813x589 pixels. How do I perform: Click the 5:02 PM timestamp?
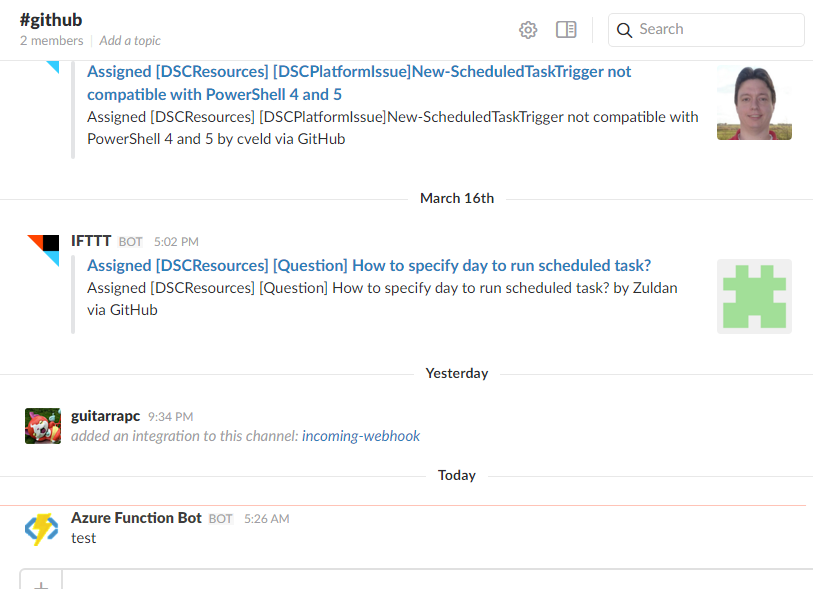point(176,242)
